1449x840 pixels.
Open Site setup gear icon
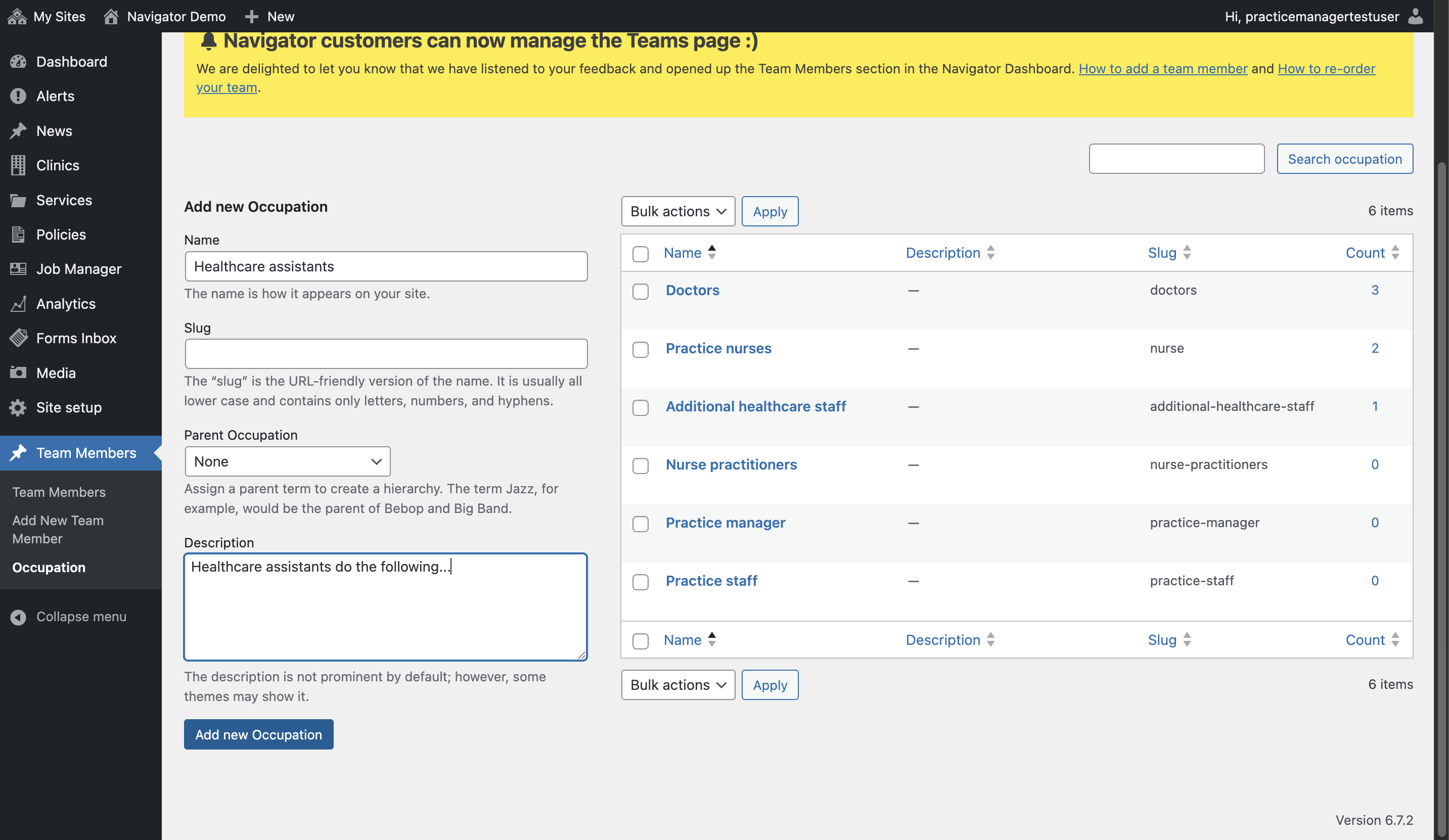tap(18, 407)
